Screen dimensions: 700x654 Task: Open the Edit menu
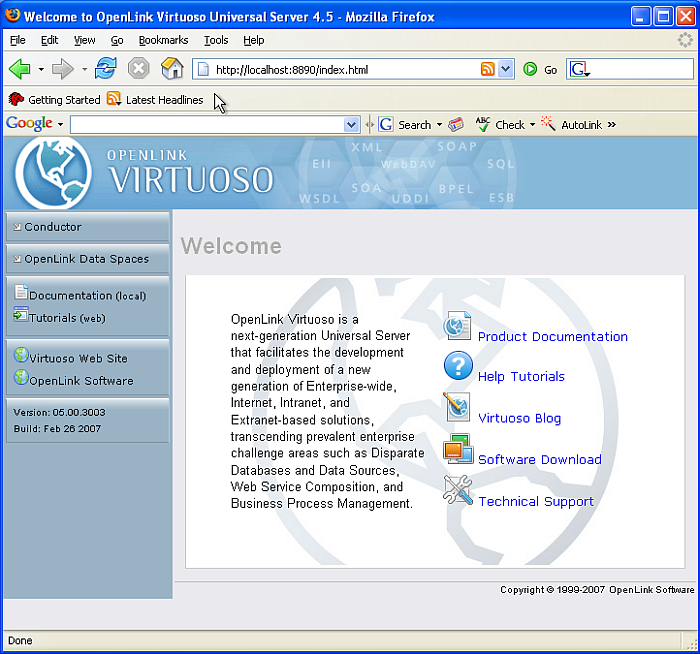pos(49,40)
